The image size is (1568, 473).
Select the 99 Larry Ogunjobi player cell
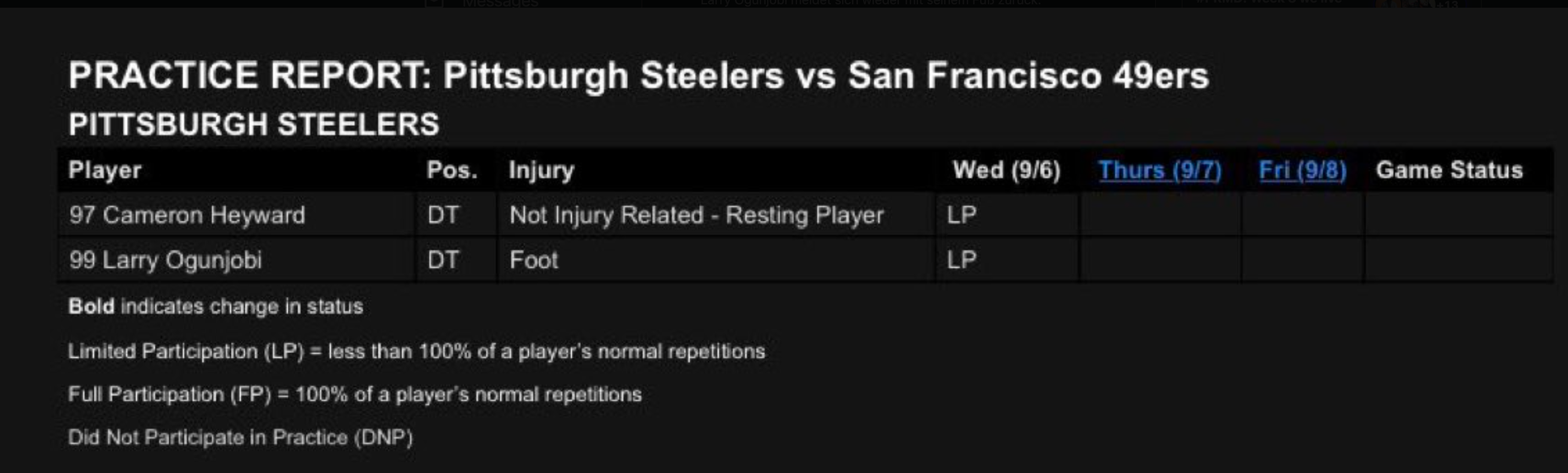[x=165, y=260]
